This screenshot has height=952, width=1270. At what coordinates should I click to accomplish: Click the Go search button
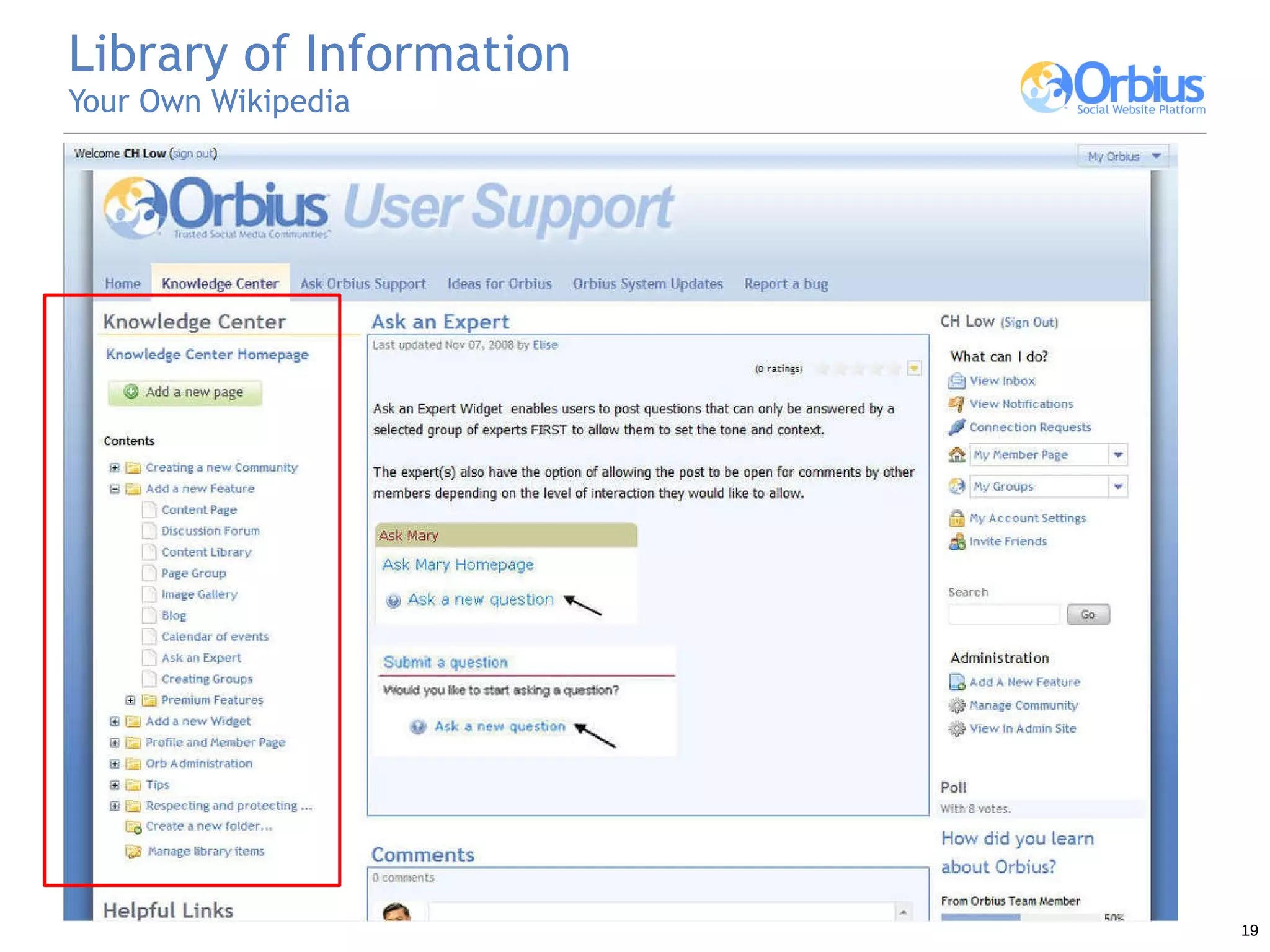[1088, 614]
